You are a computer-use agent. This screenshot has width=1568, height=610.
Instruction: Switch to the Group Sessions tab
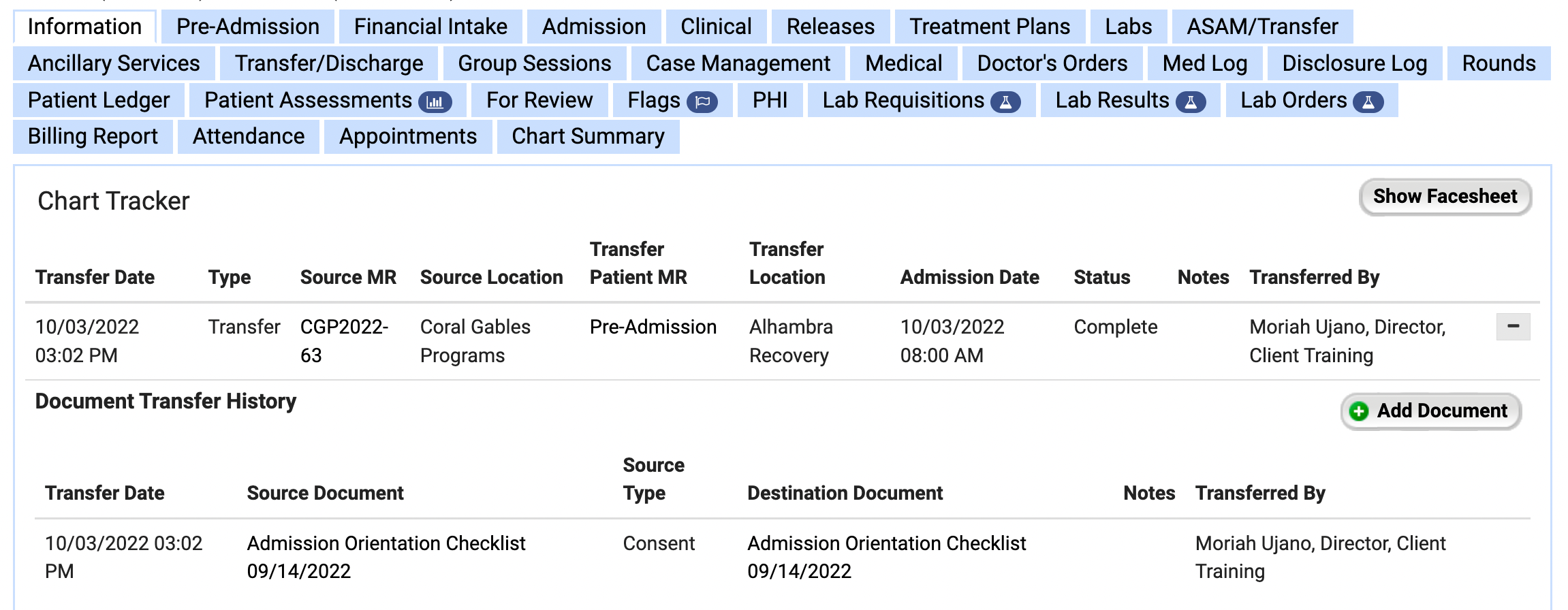tap(534, 63)
